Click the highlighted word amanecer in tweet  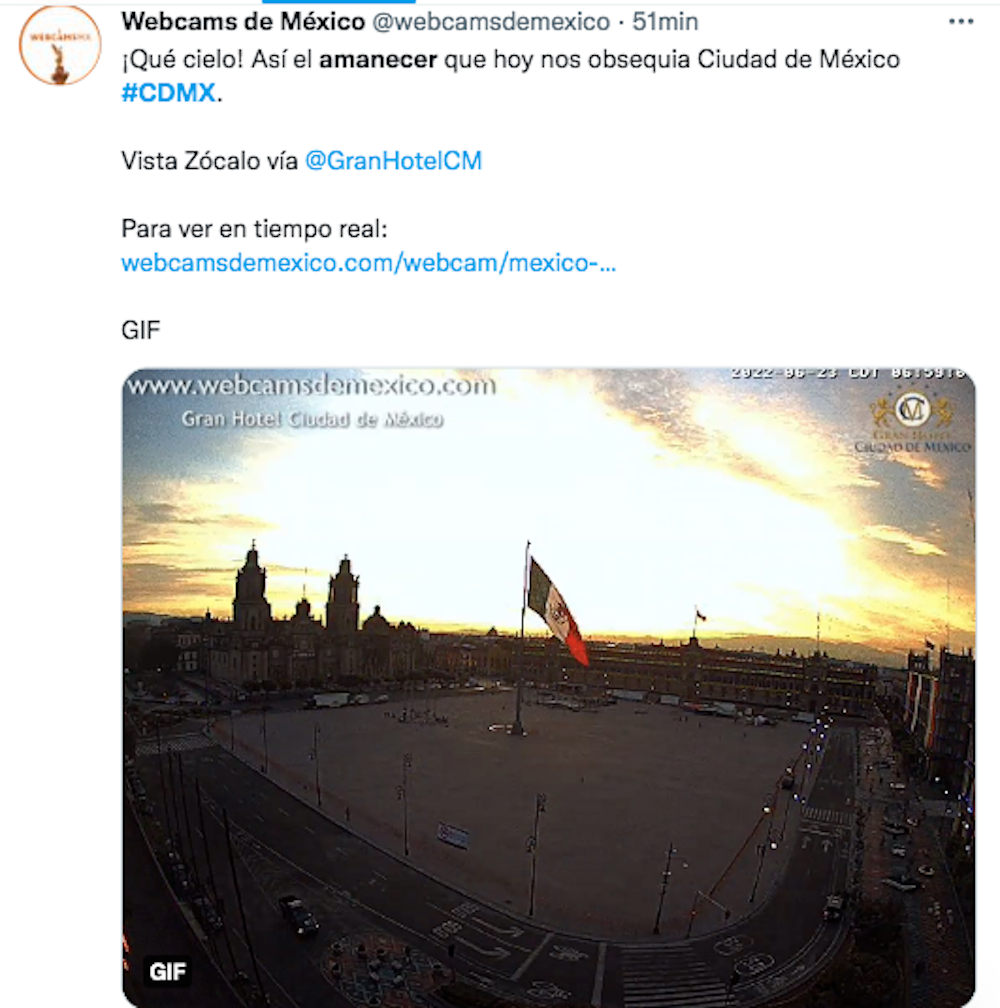(x=378, y=59)
